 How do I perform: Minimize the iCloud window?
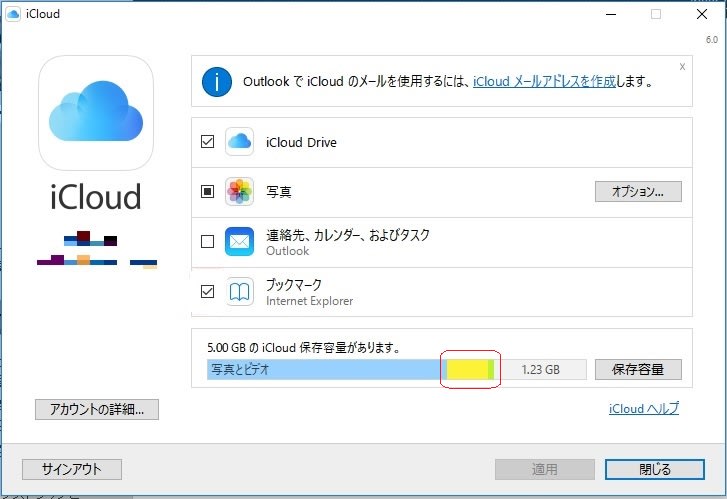tap(611, 14)
